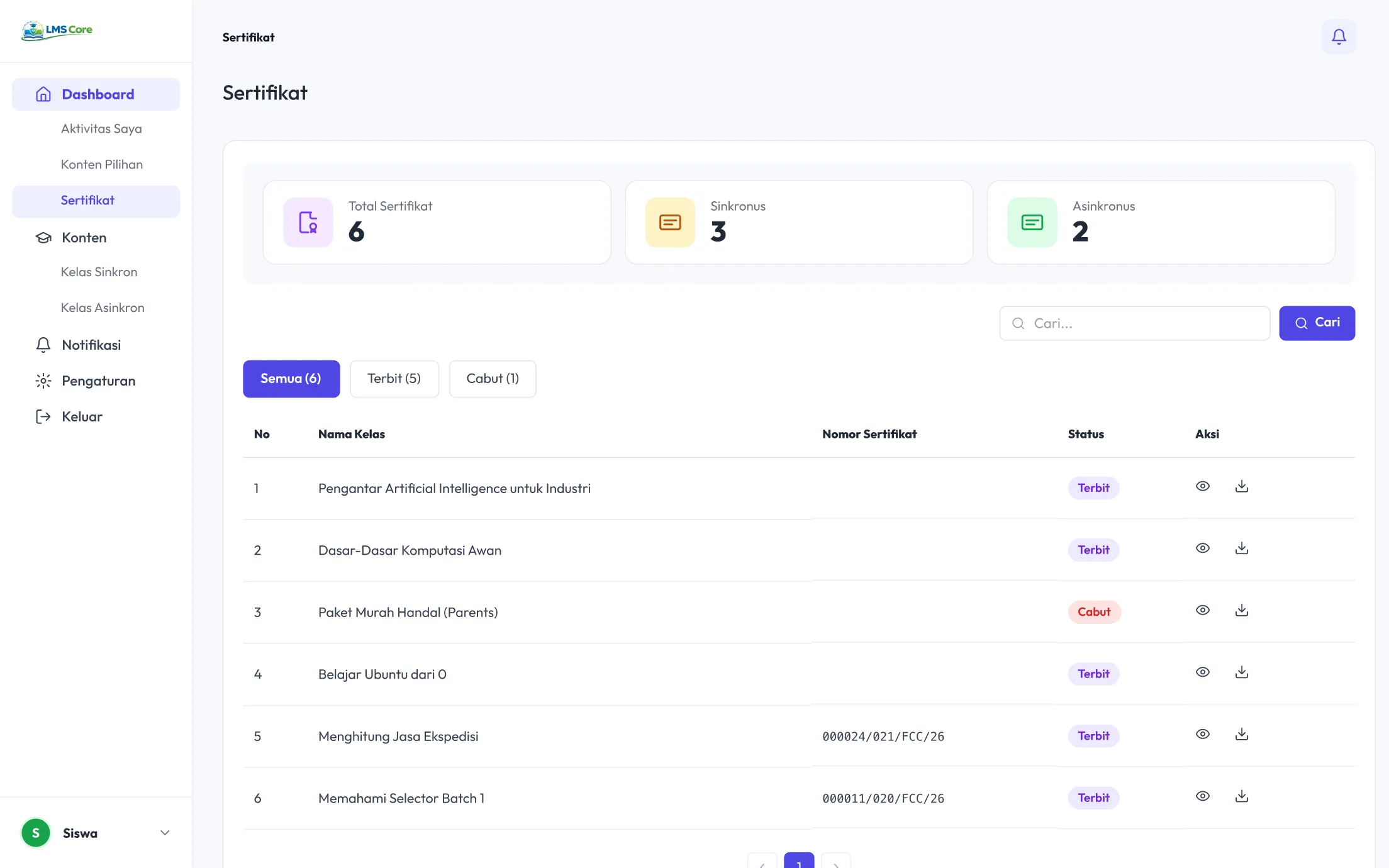The width and height of the screenshot is (1389, 868).
Task: Select Sertifikat in sidebar menu
Action: (x=96, y=201)
